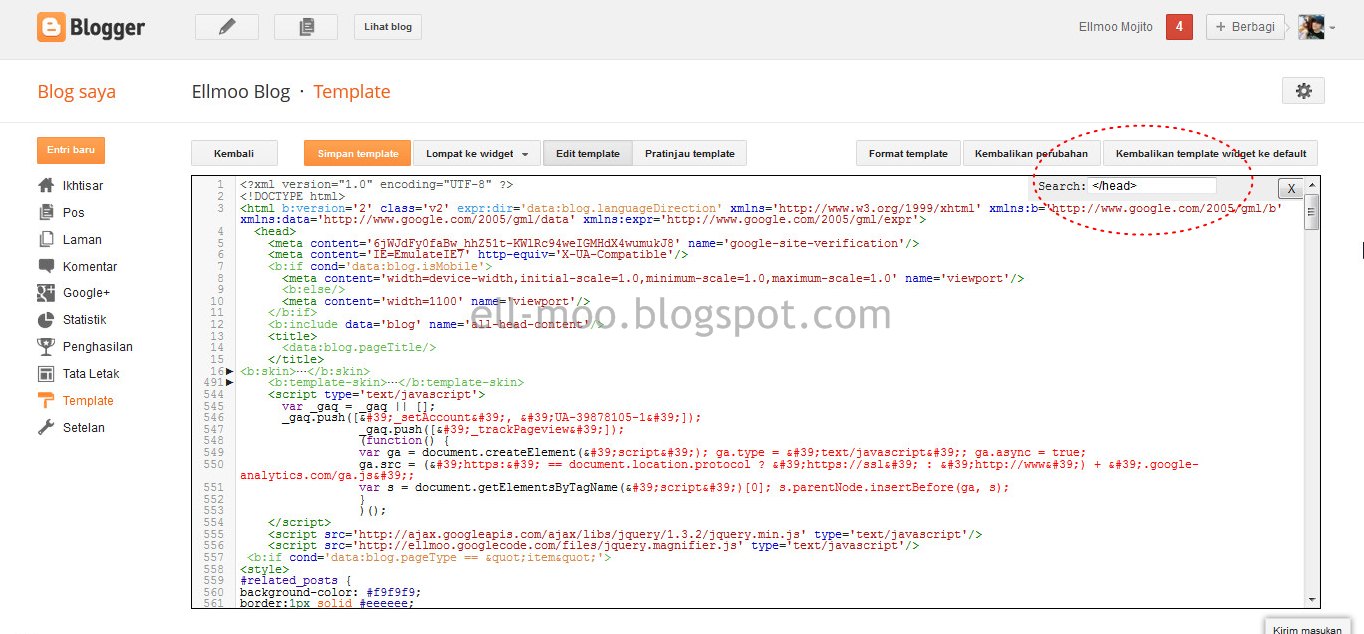The image size is (1364, 634).
Task: Click the Statistik pie chart icon
Action: pyautogui.click(x=46, y=320)
